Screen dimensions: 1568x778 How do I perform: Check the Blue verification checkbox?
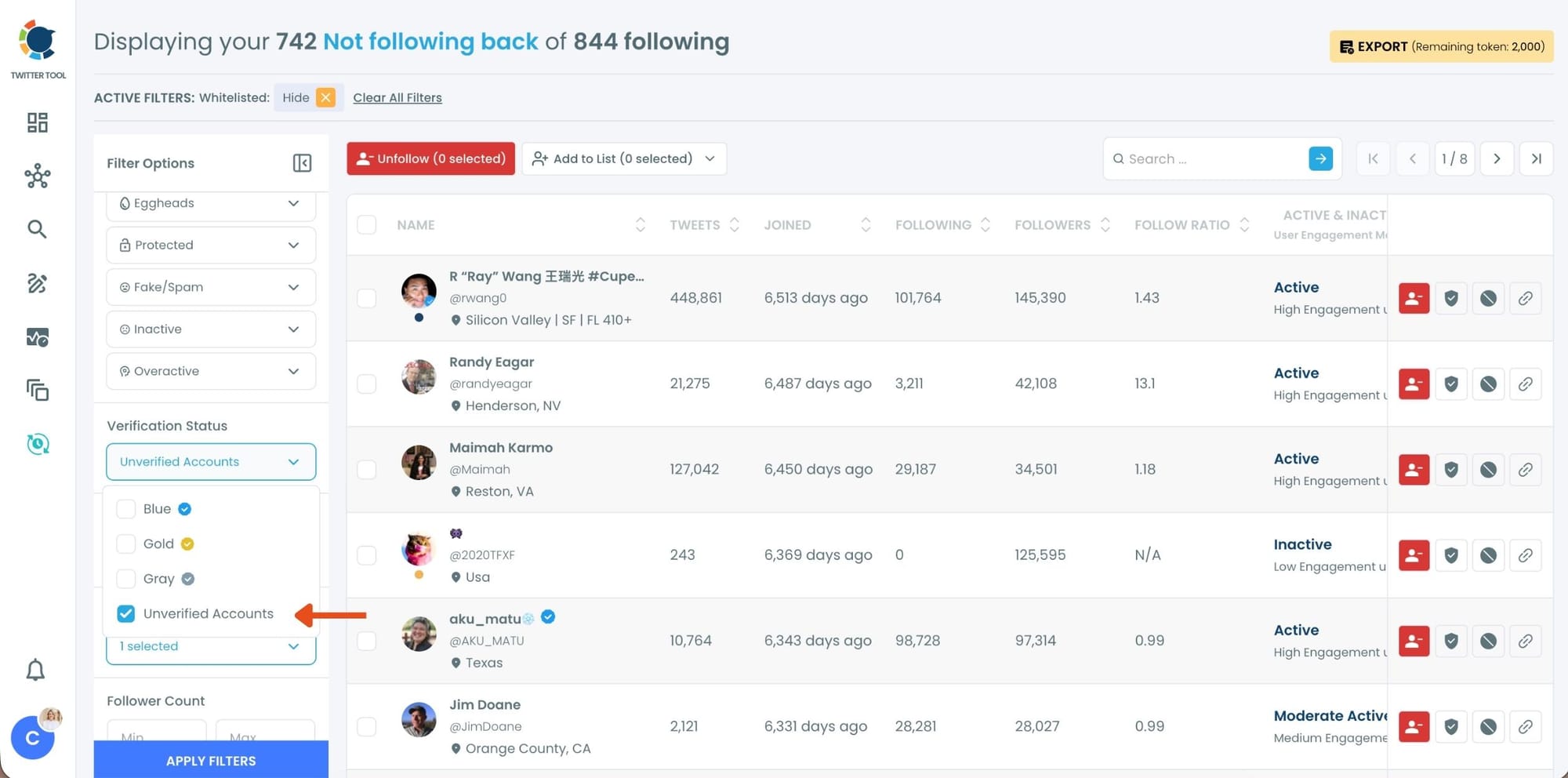tap(126, 509)
